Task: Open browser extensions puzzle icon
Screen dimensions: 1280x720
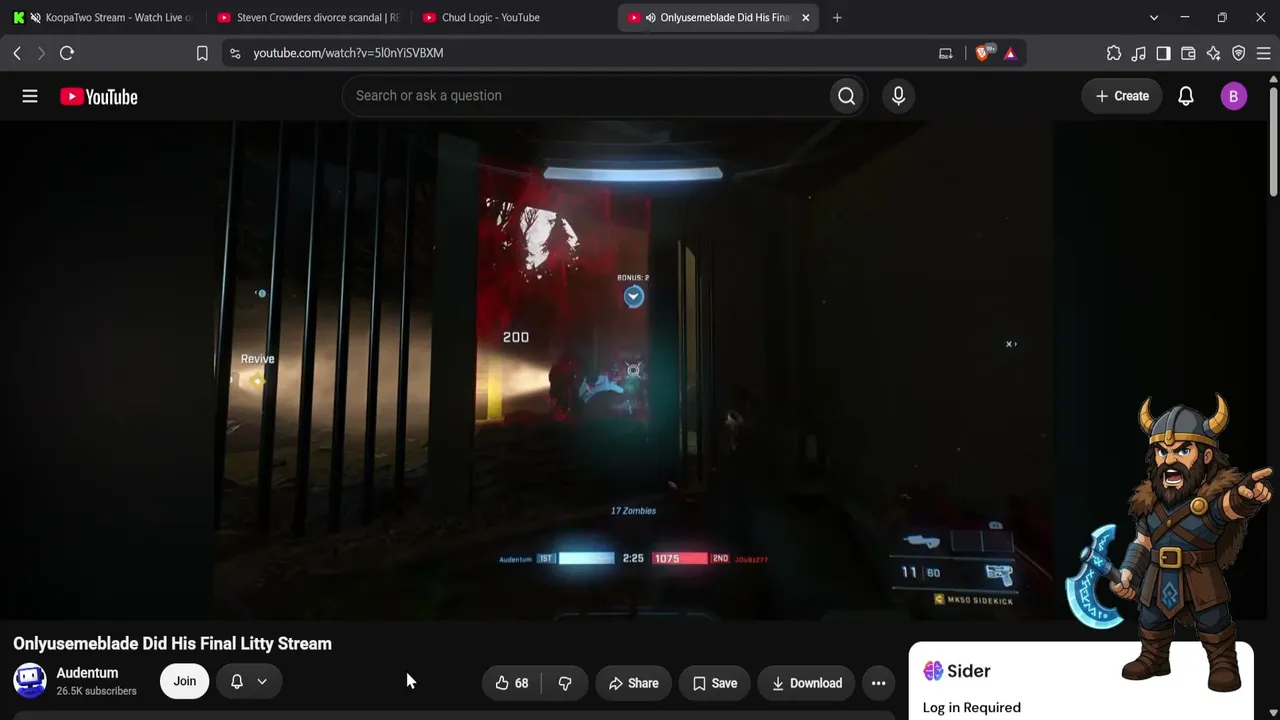Action: [1114, 53]
